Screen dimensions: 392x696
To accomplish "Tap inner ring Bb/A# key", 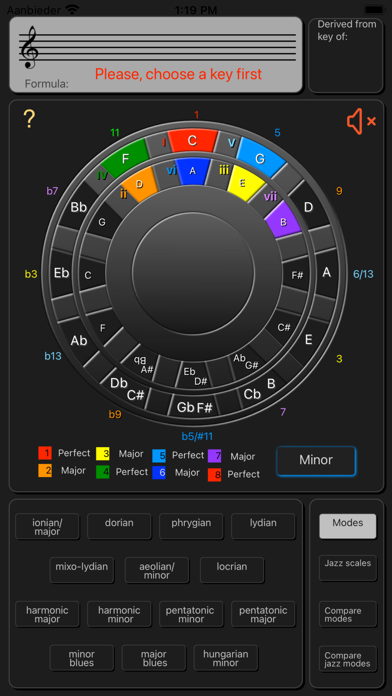I will [x=142, y=364].
